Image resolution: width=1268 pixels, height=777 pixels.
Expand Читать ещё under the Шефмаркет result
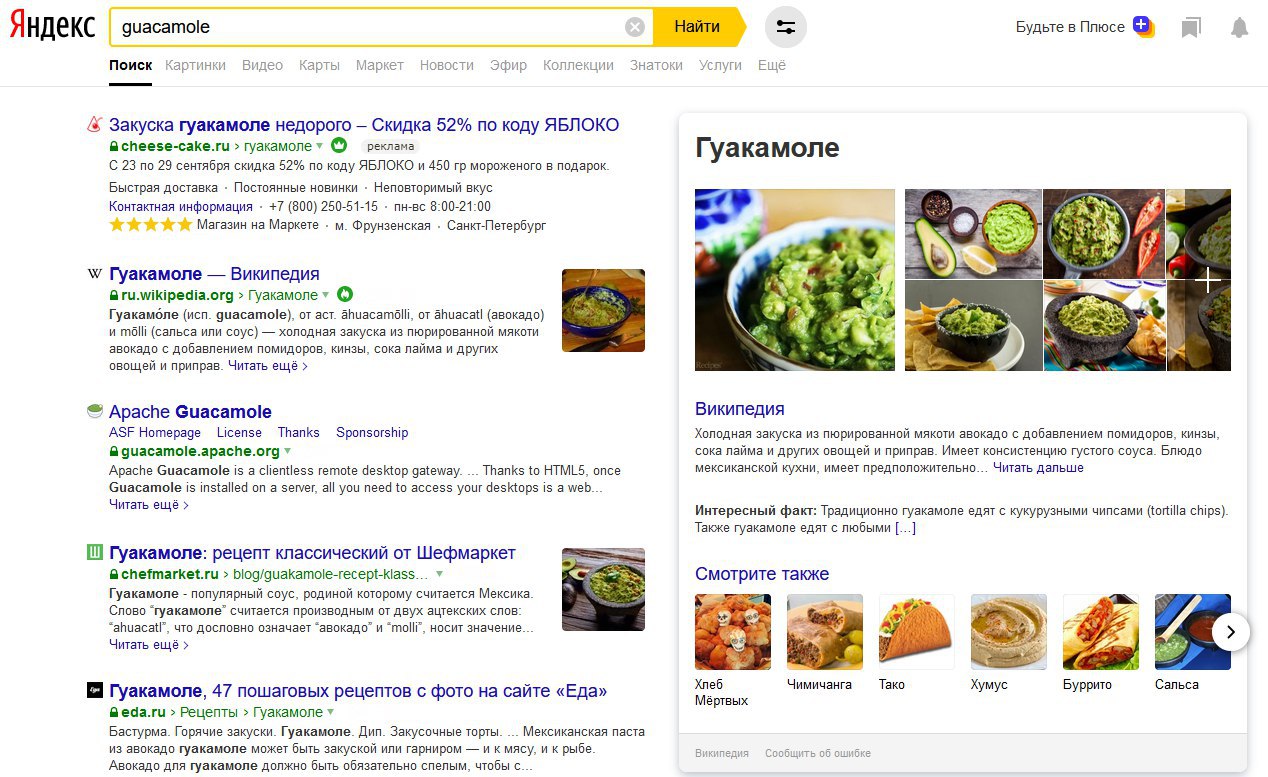point(148,645)
